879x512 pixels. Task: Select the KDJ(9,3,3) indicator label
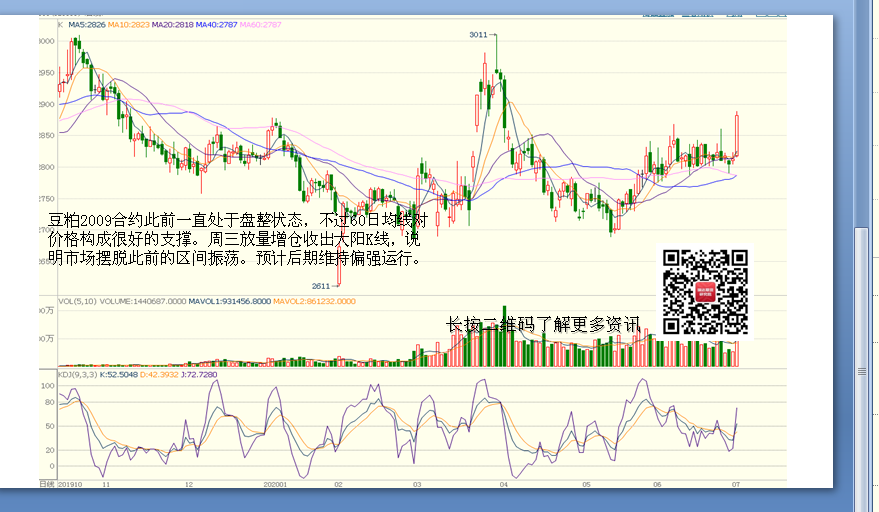(79, 374)
